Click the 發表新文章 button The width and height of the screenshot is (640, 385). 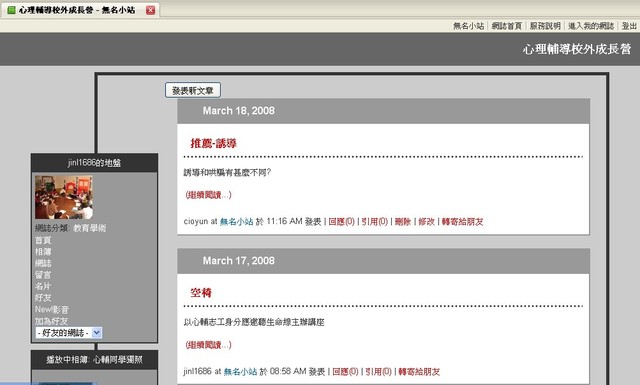coord(193,90)
